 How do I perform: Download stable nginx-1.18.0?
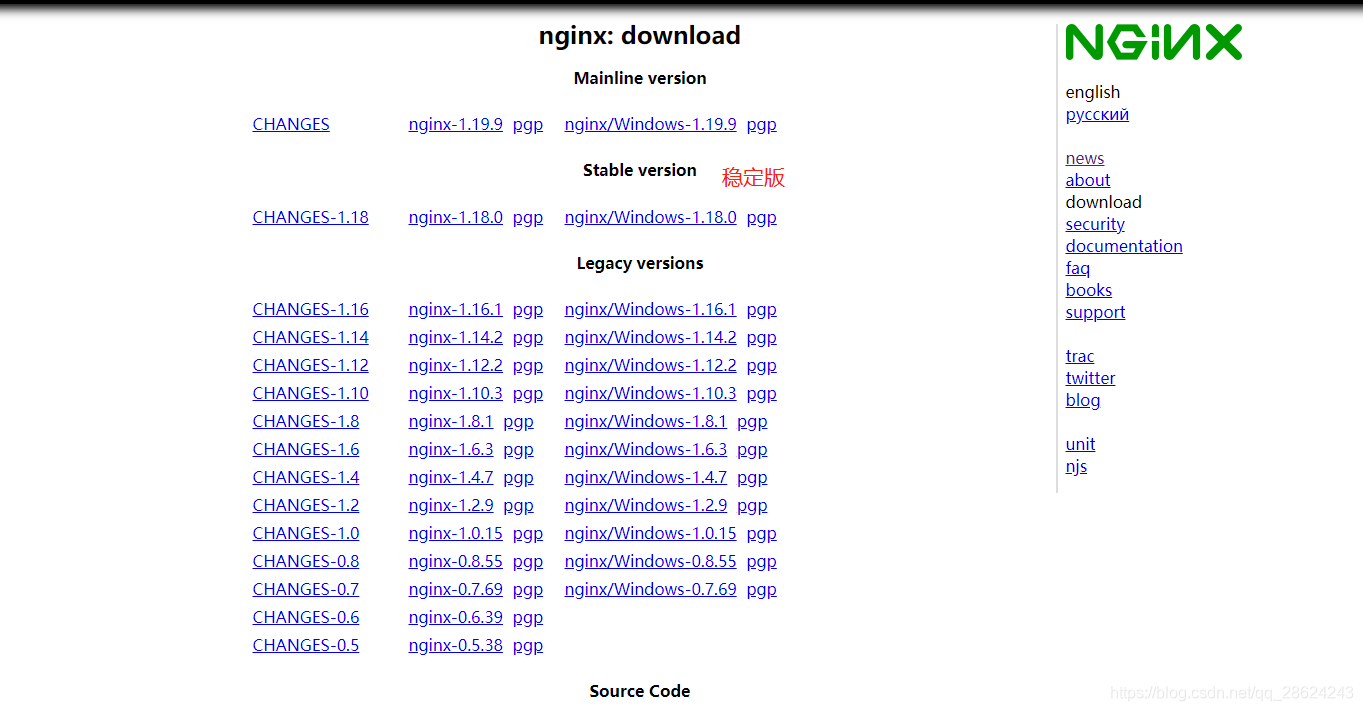tap(455, 217)
